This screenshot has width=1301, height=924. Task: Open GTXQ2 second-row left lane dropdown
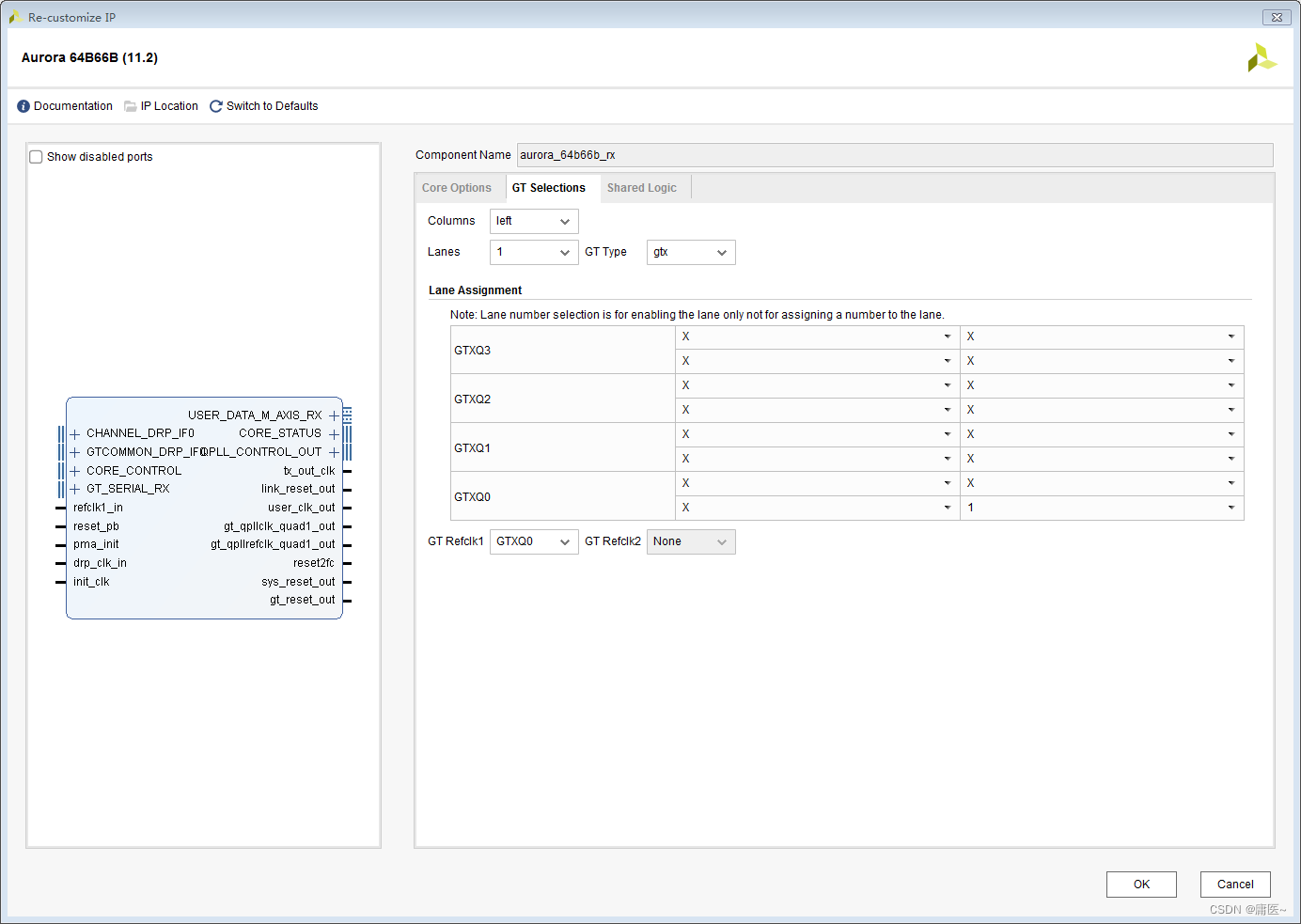click(x=817, y=410)
